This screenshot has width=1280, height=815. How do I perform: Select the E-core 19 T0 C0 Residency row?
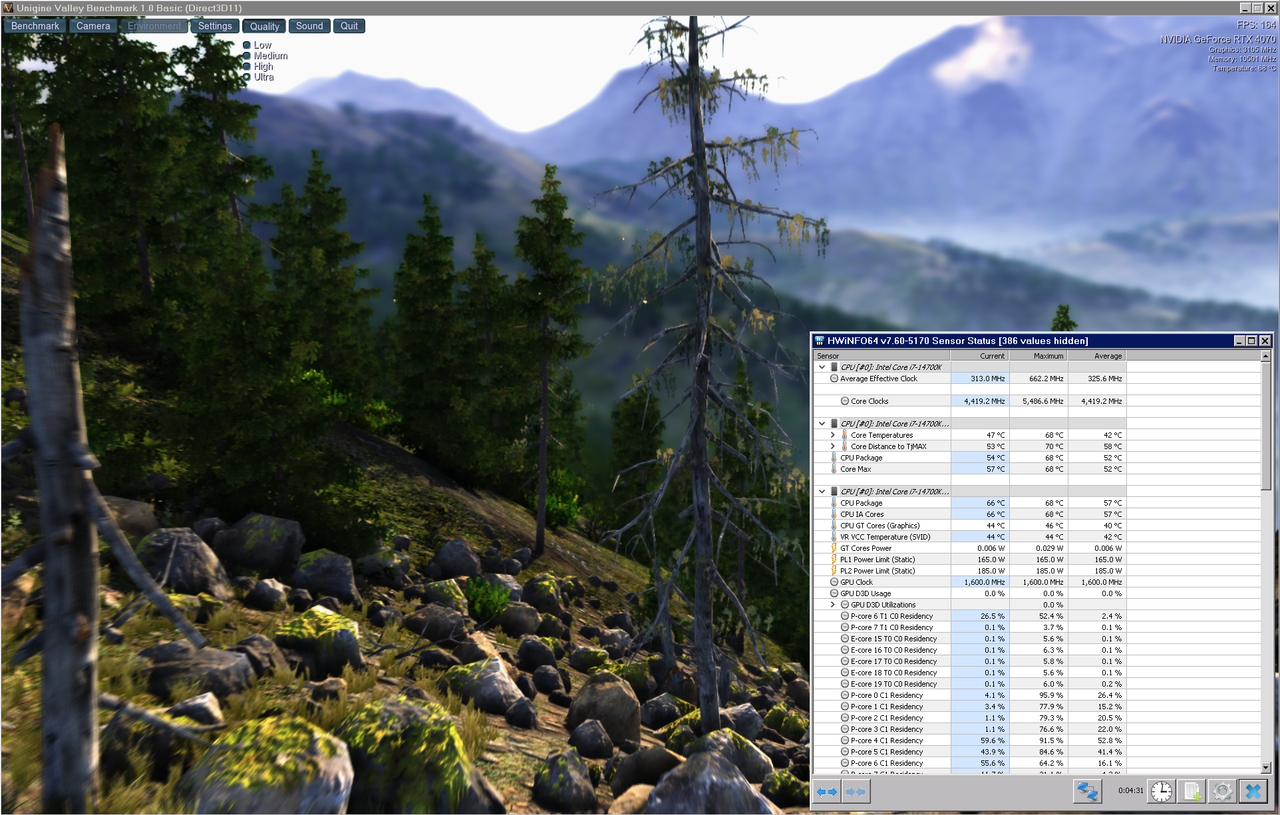(x=970, y=684)
